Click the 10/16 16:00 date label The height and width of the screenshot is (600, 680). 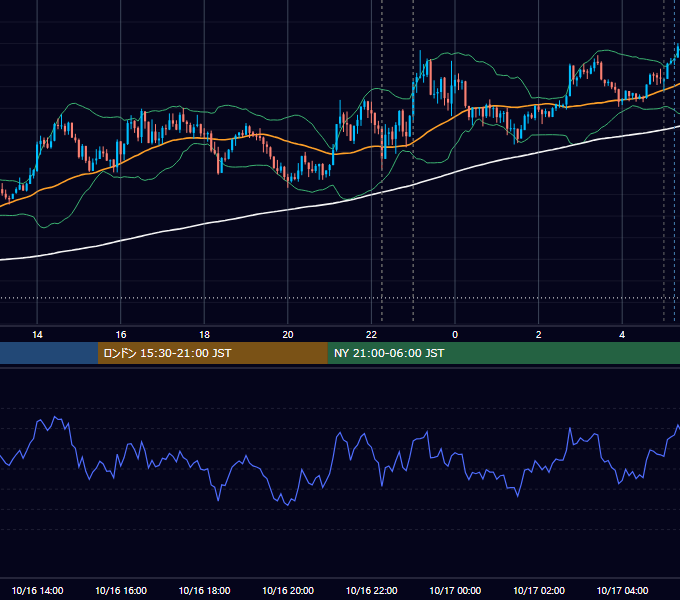[x=121, y=590]
